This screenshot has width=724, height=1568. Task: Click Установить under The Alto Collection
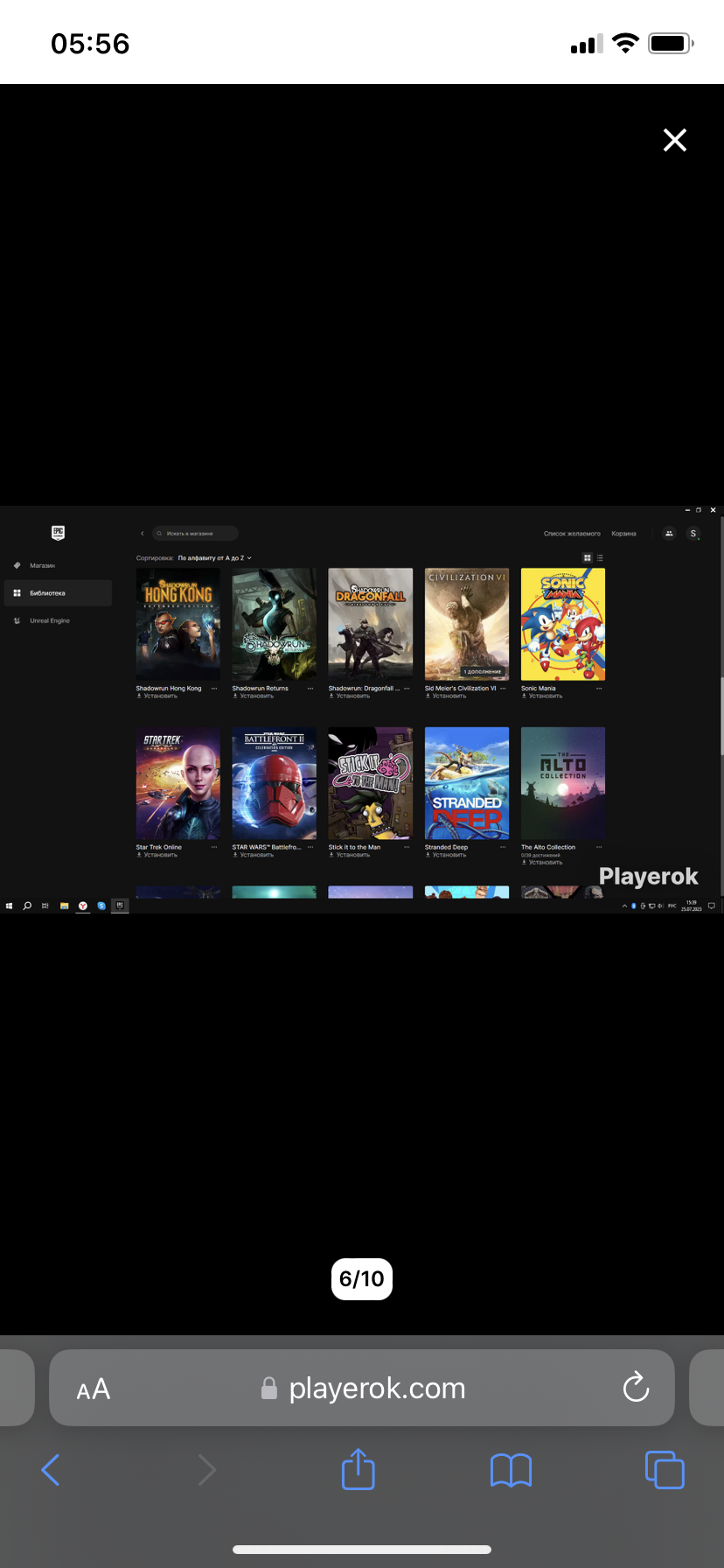click(542, 863)
